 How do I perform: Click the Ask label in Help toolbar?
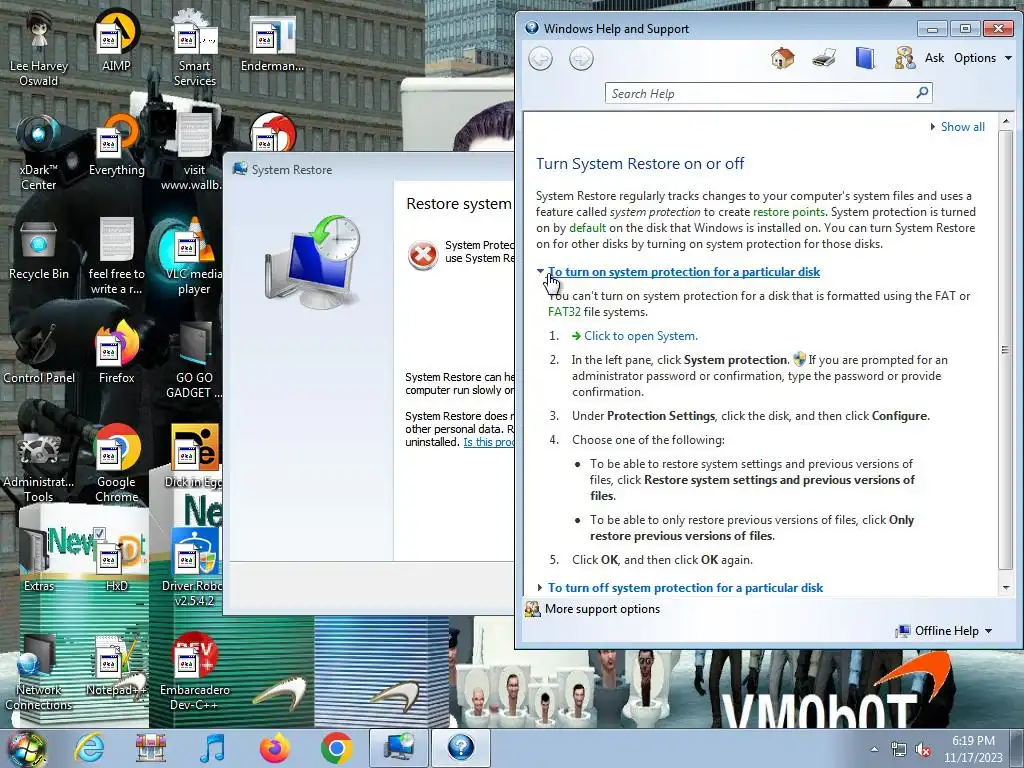pyautogui.click(x=935, y=58)
